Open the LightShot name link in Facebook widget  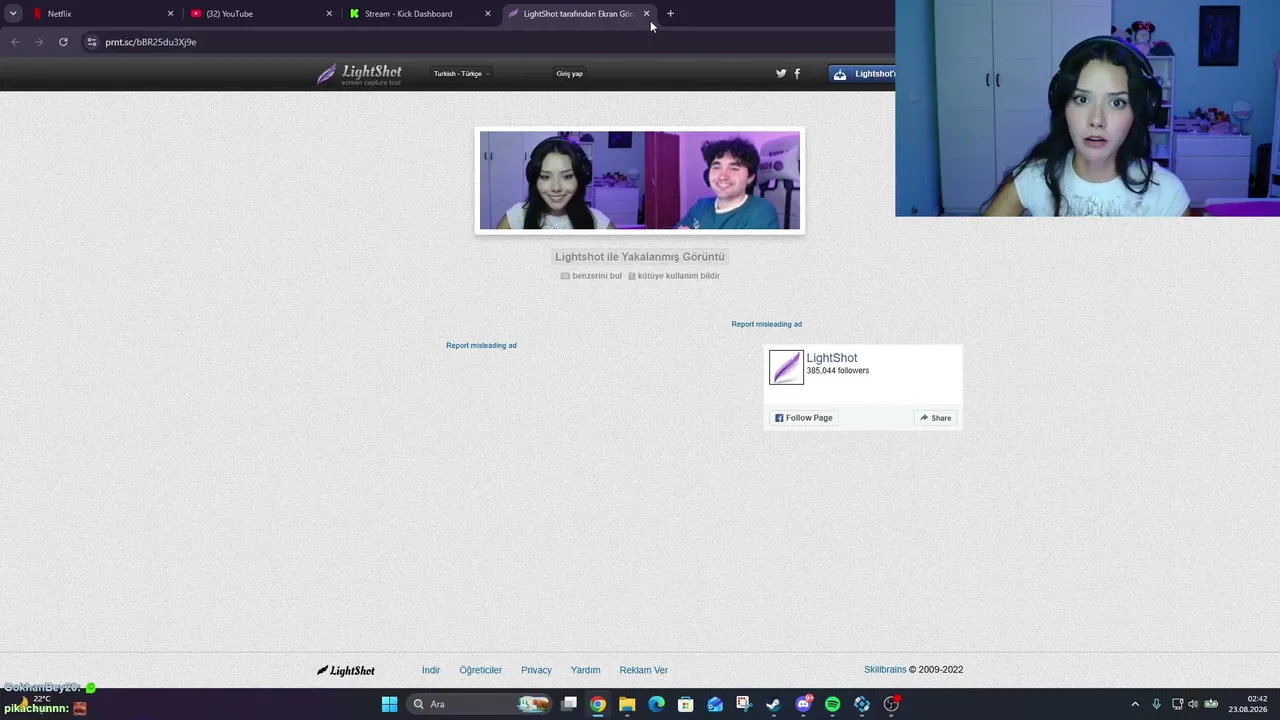pos(832,358)
